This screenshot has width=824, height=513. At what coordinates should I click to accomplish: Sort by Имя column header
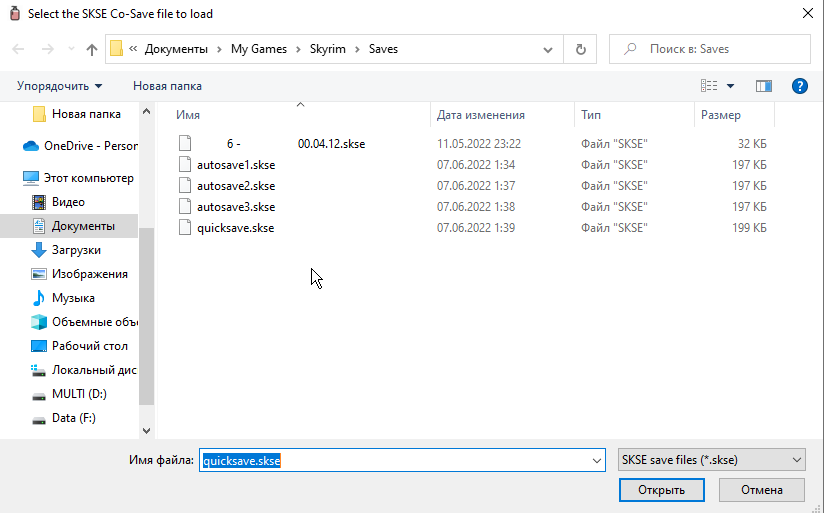pyautogui.click(x=188, y=115)
